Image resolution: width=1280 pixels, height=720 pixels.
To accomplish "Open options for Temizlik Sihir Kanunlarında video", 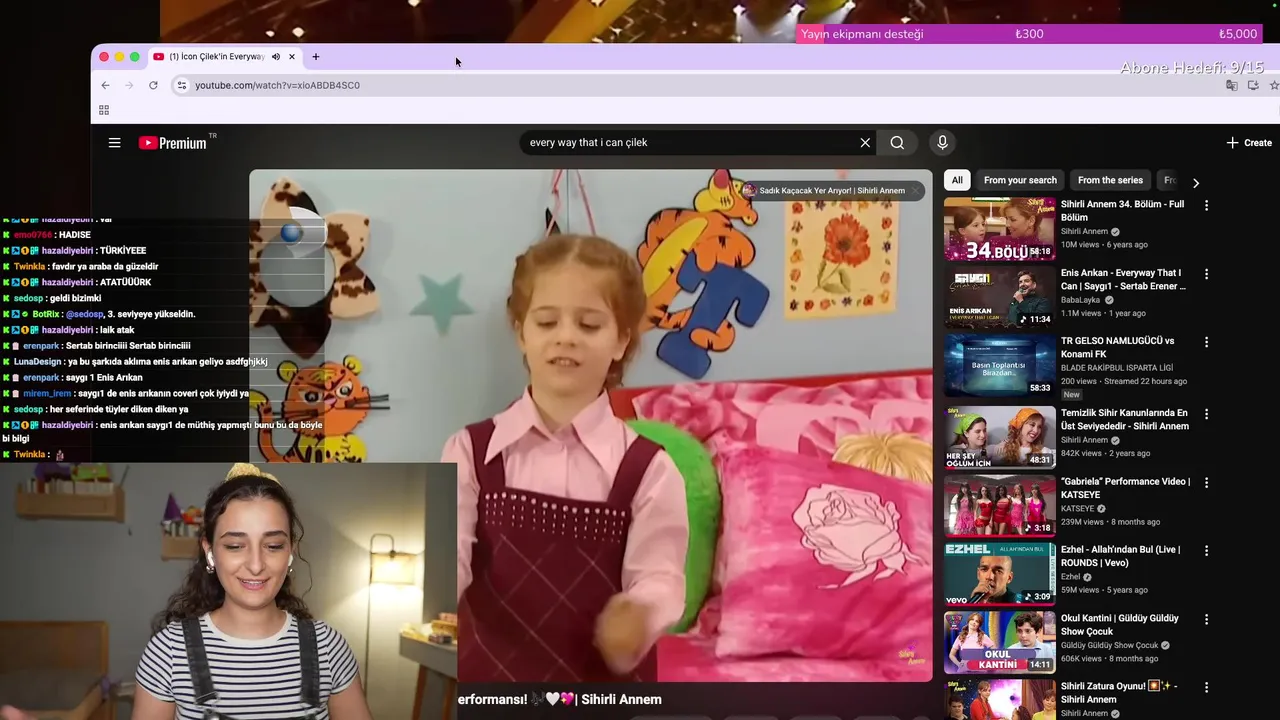I will click(1206, 414).
